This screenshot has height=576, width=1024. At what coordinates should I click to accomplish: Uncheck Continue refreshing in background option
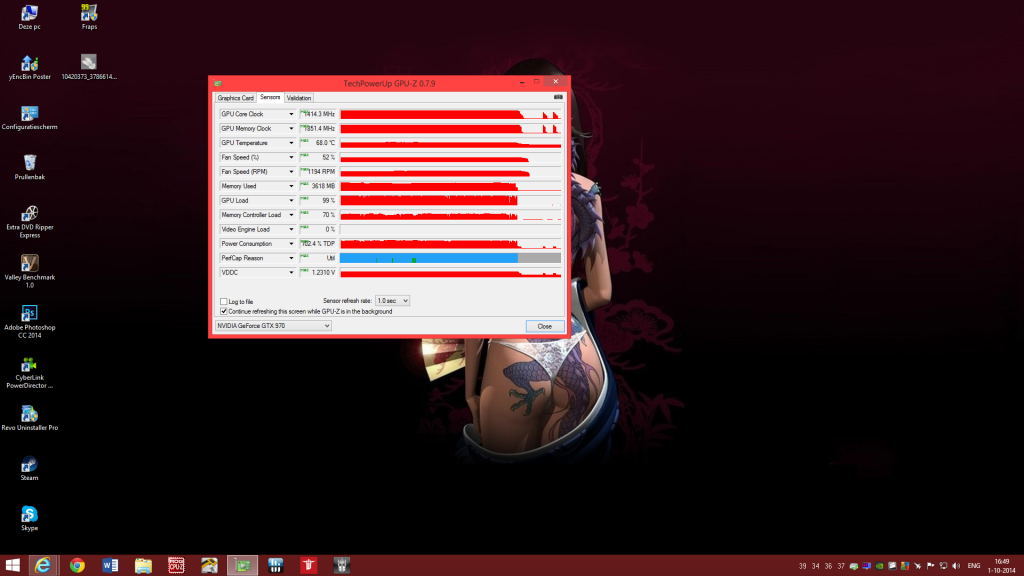click(223, 311)
